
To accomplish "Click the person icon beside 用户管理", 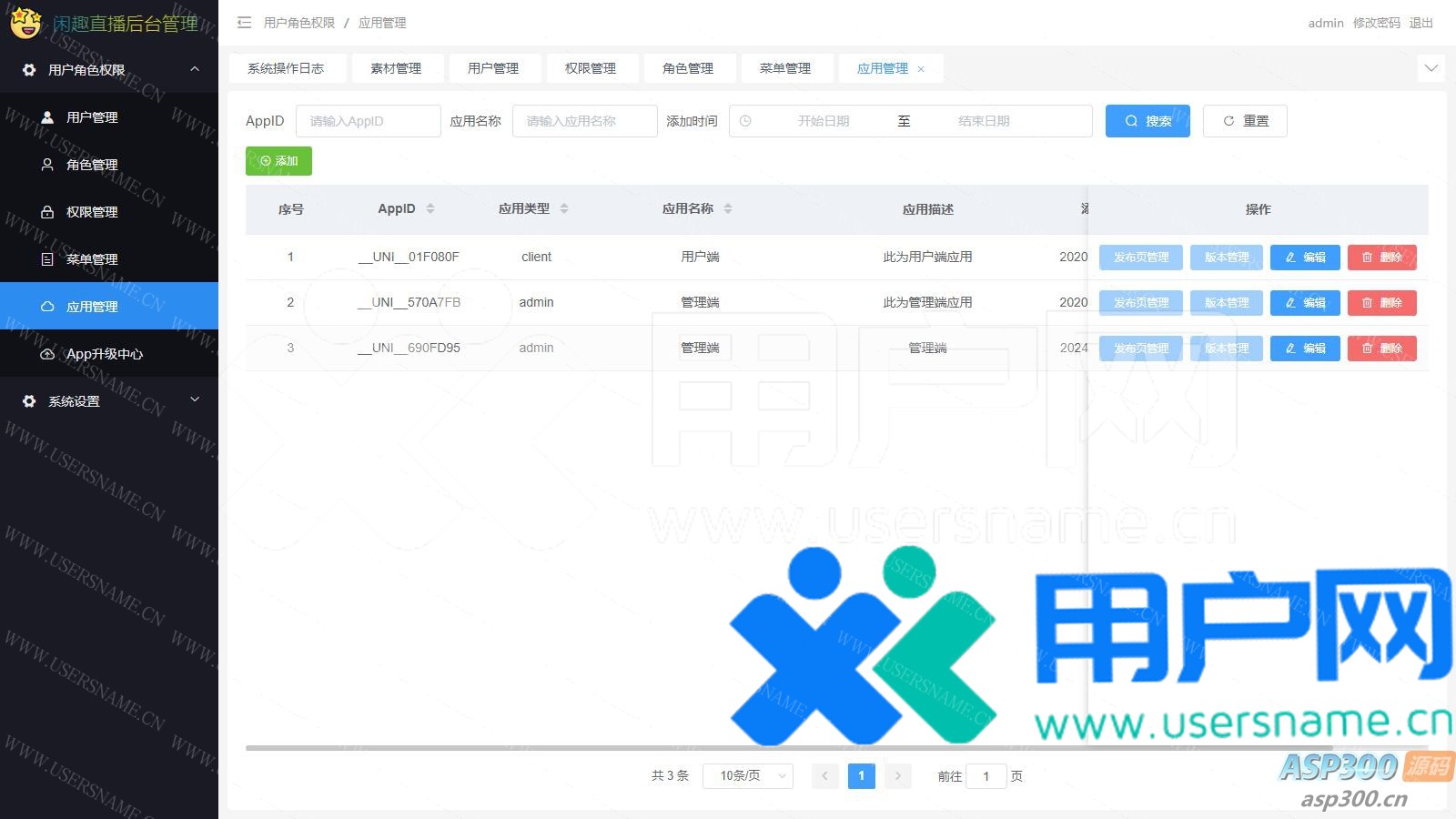I will (x=47, y=117).
